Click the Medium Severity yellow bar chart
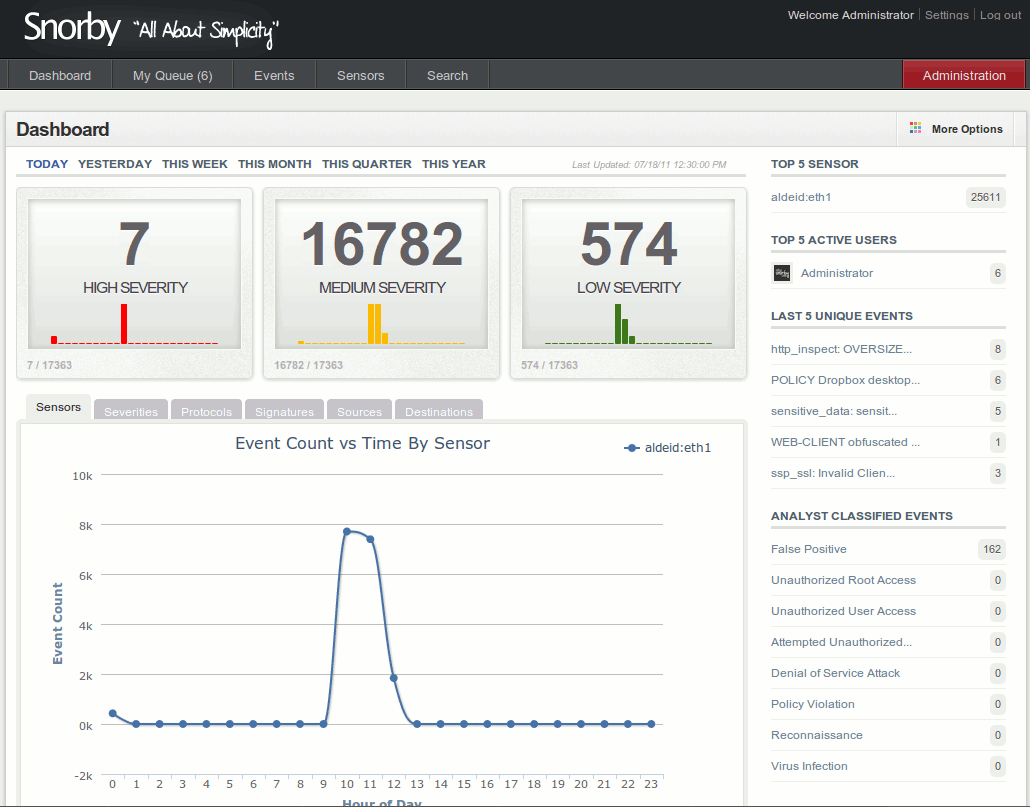Viewport: 1030px width, 807px height. [376, 325]
